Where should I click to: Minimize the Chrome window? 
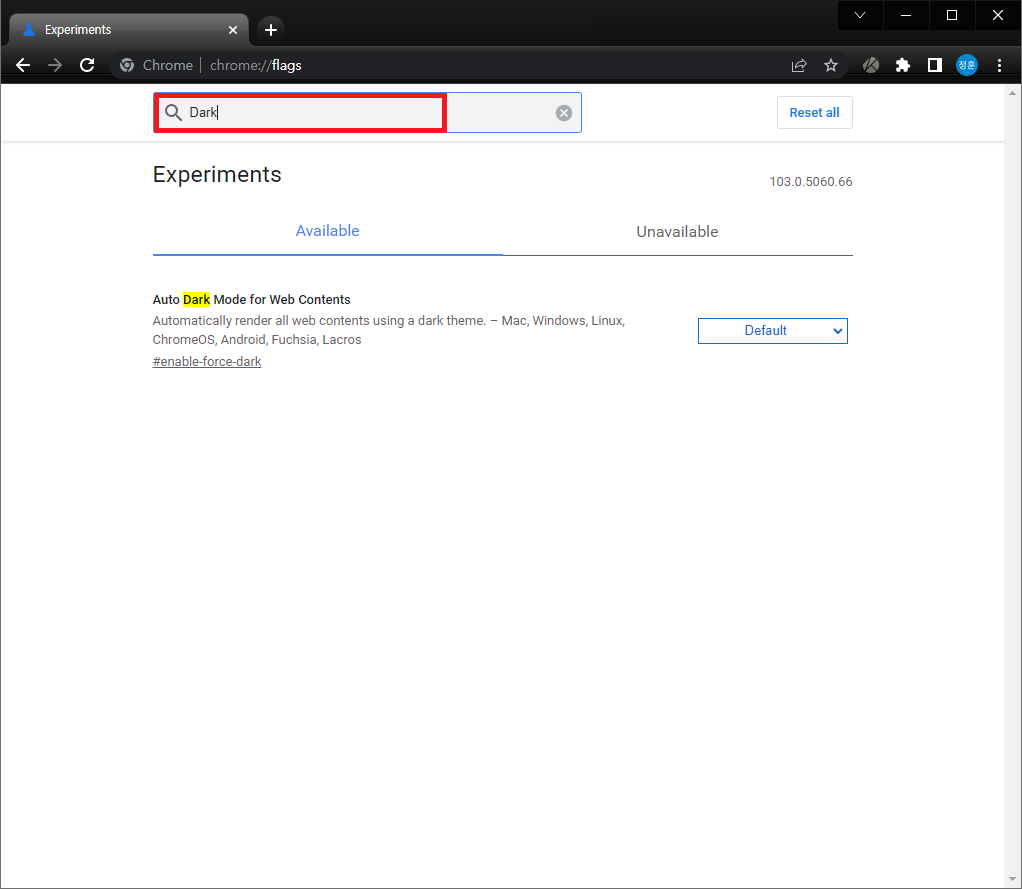tap(906, 15)
